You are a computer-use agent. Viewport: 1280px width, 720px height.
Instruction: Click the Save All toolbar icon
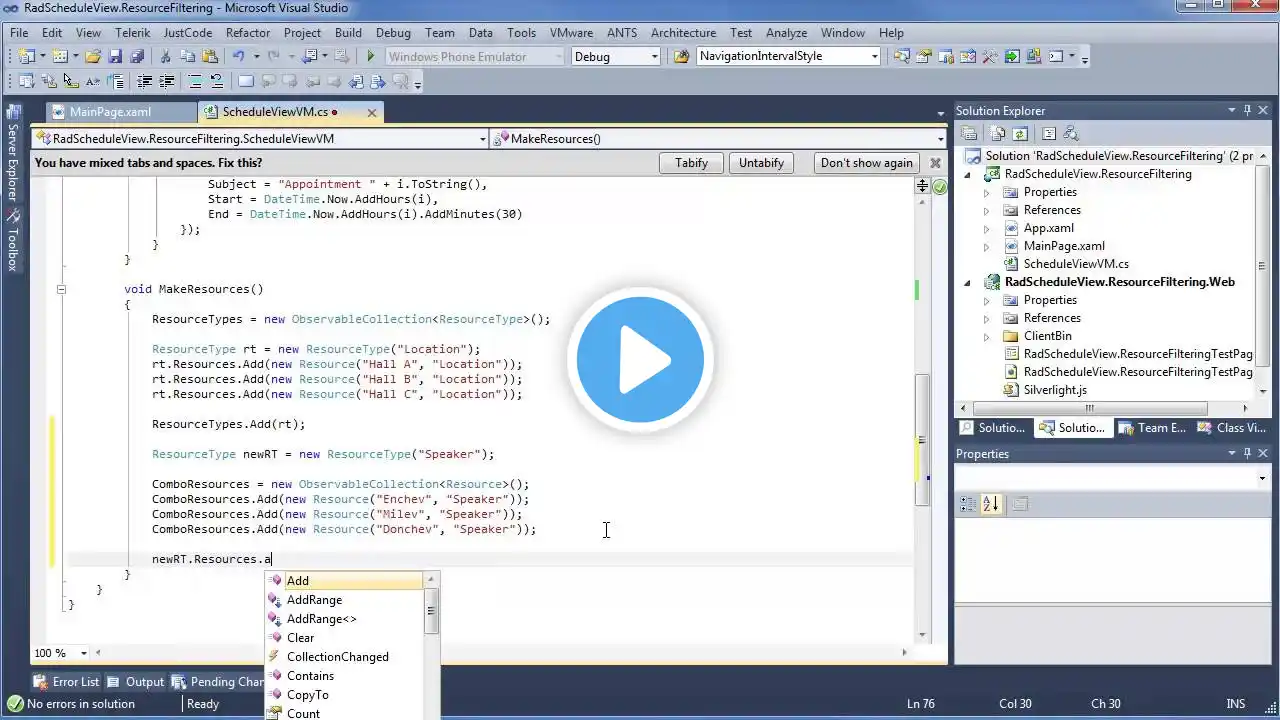137,57
